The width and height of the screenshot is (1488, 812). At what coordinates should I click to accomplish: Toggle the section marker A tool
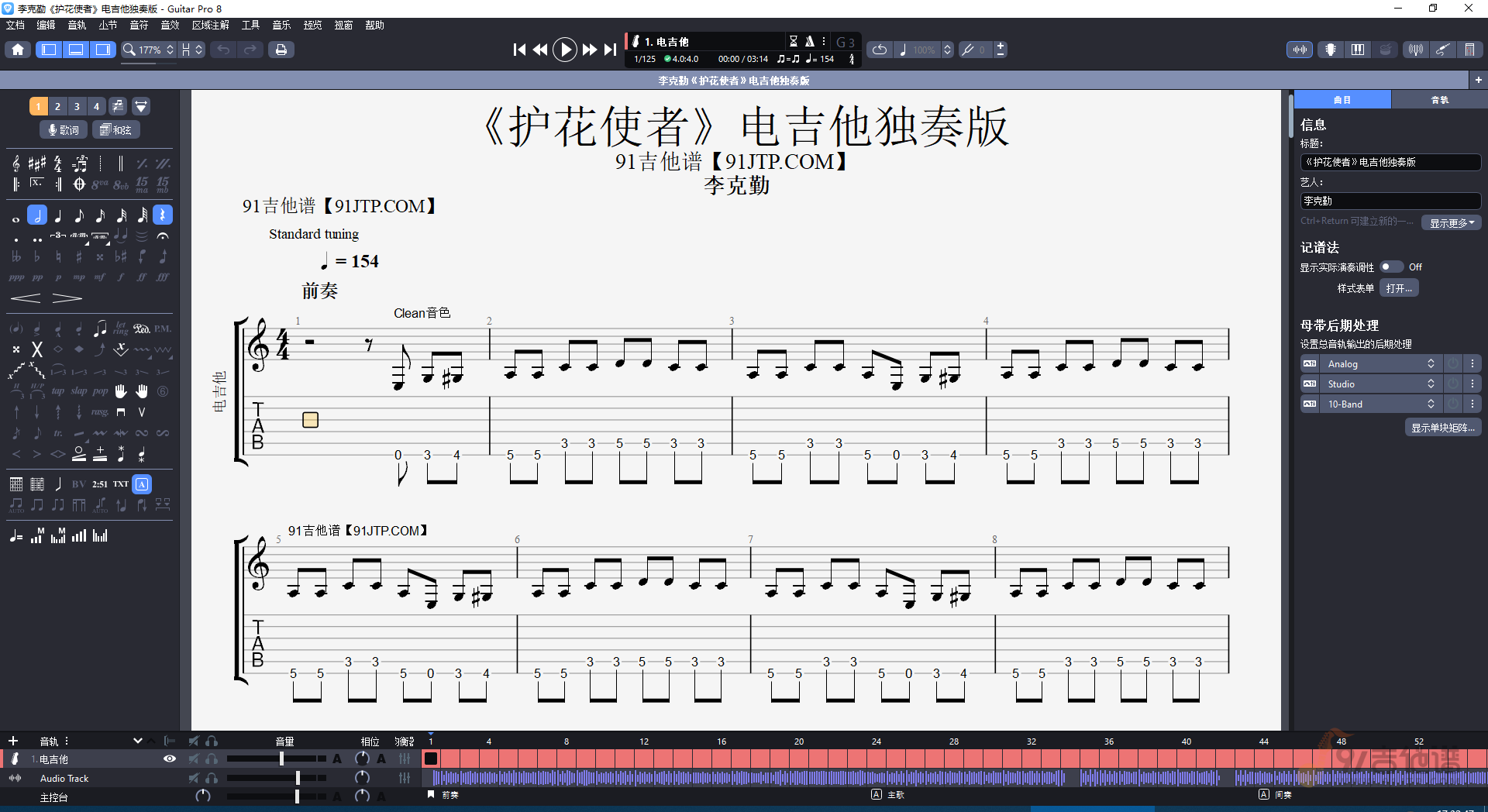[x=142, y=484]
